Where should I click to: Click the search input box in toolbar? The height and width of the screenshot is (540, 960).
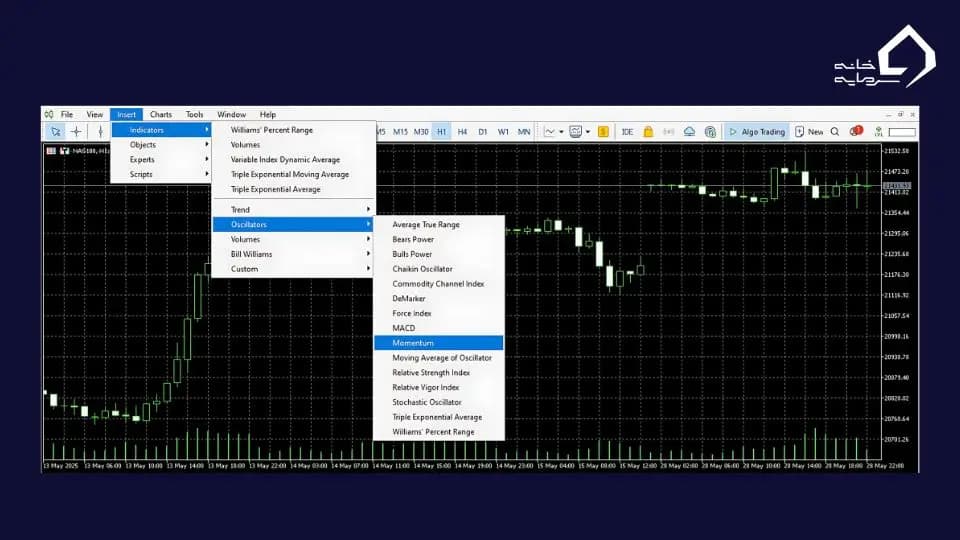(x=901, y=132)
